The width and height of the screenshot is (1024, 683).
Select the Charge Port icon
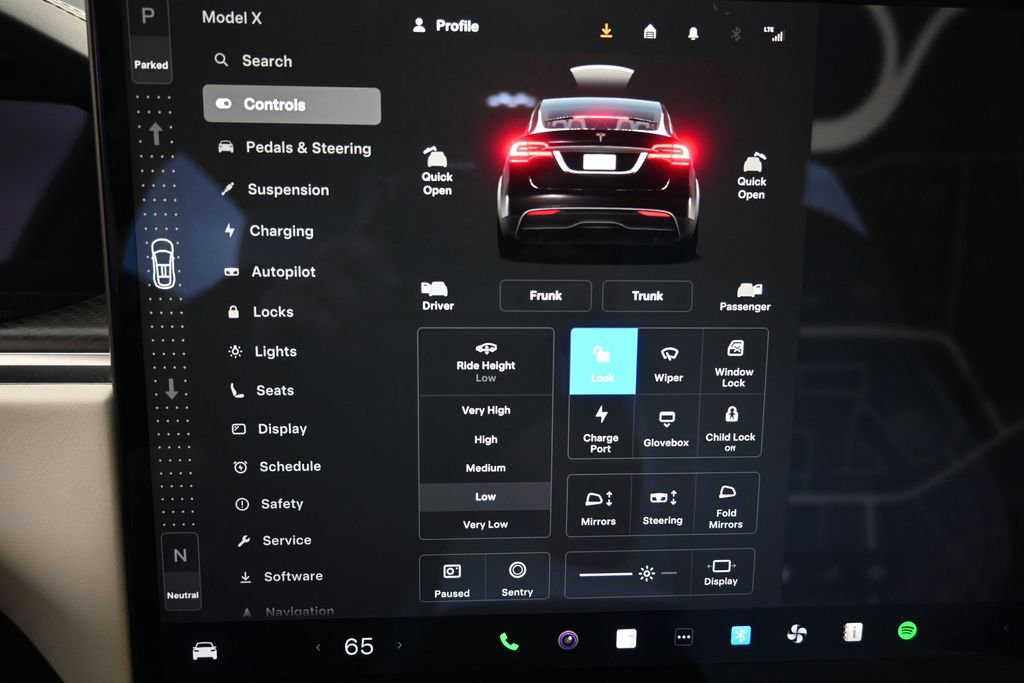(599, 426)
